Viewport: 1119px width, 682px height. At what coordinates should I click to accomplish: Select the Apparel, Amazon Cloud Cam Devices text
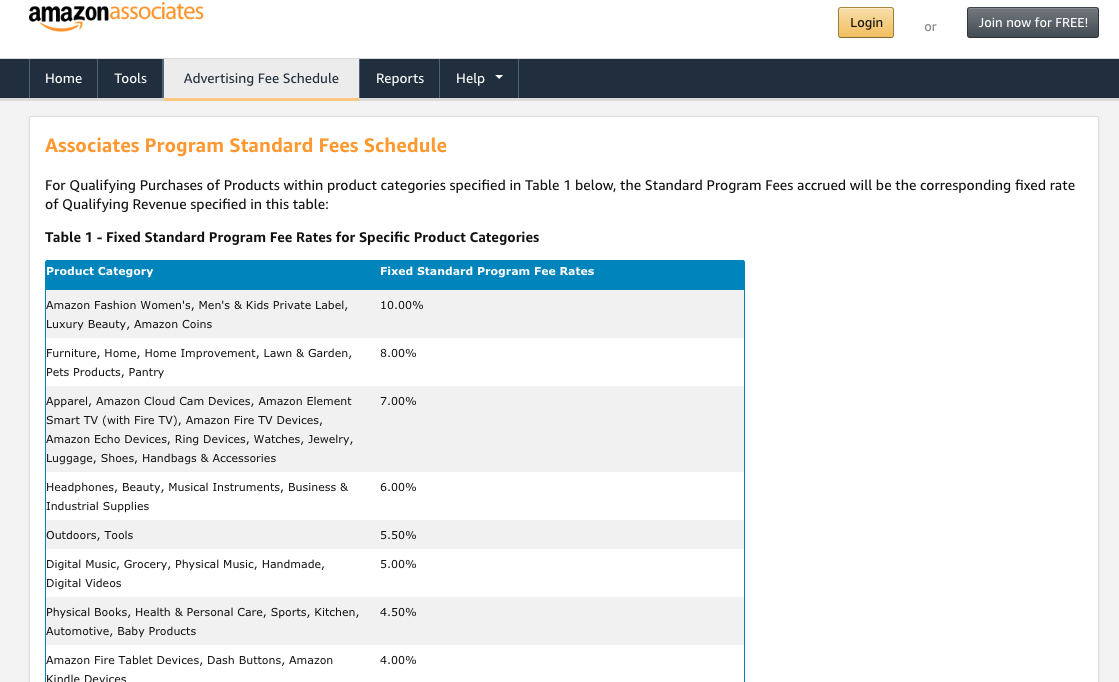click(200, 429)
